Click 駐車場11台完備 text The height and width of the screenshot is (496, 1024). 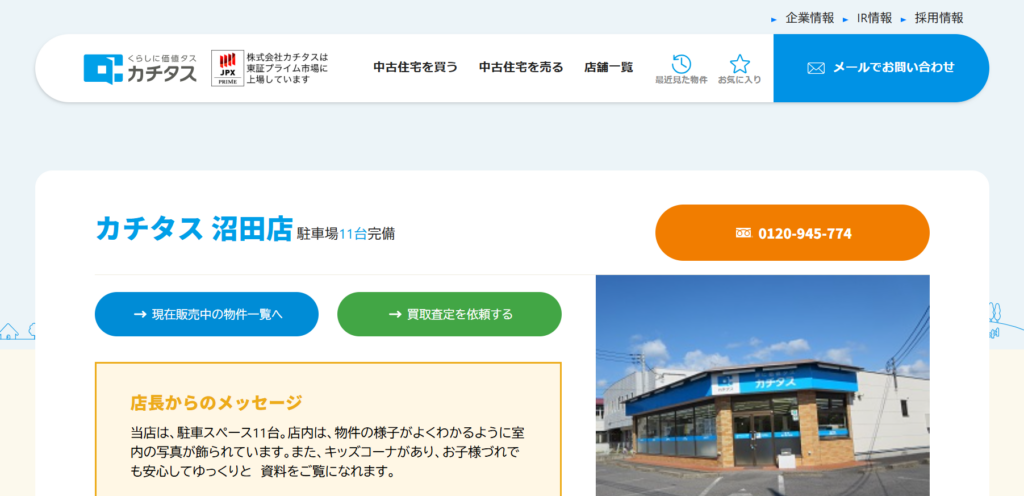(345, 234)
